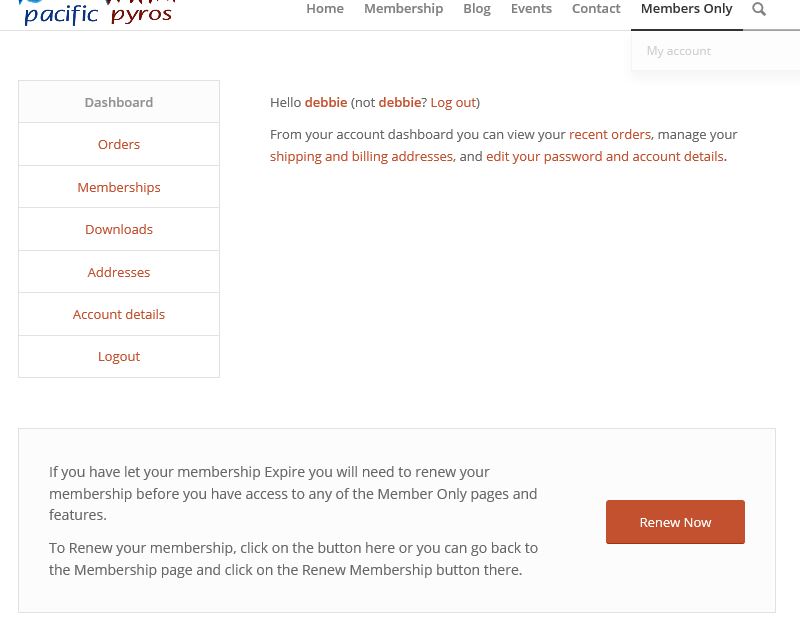Choose My account from the submenu

pos(679,51)
